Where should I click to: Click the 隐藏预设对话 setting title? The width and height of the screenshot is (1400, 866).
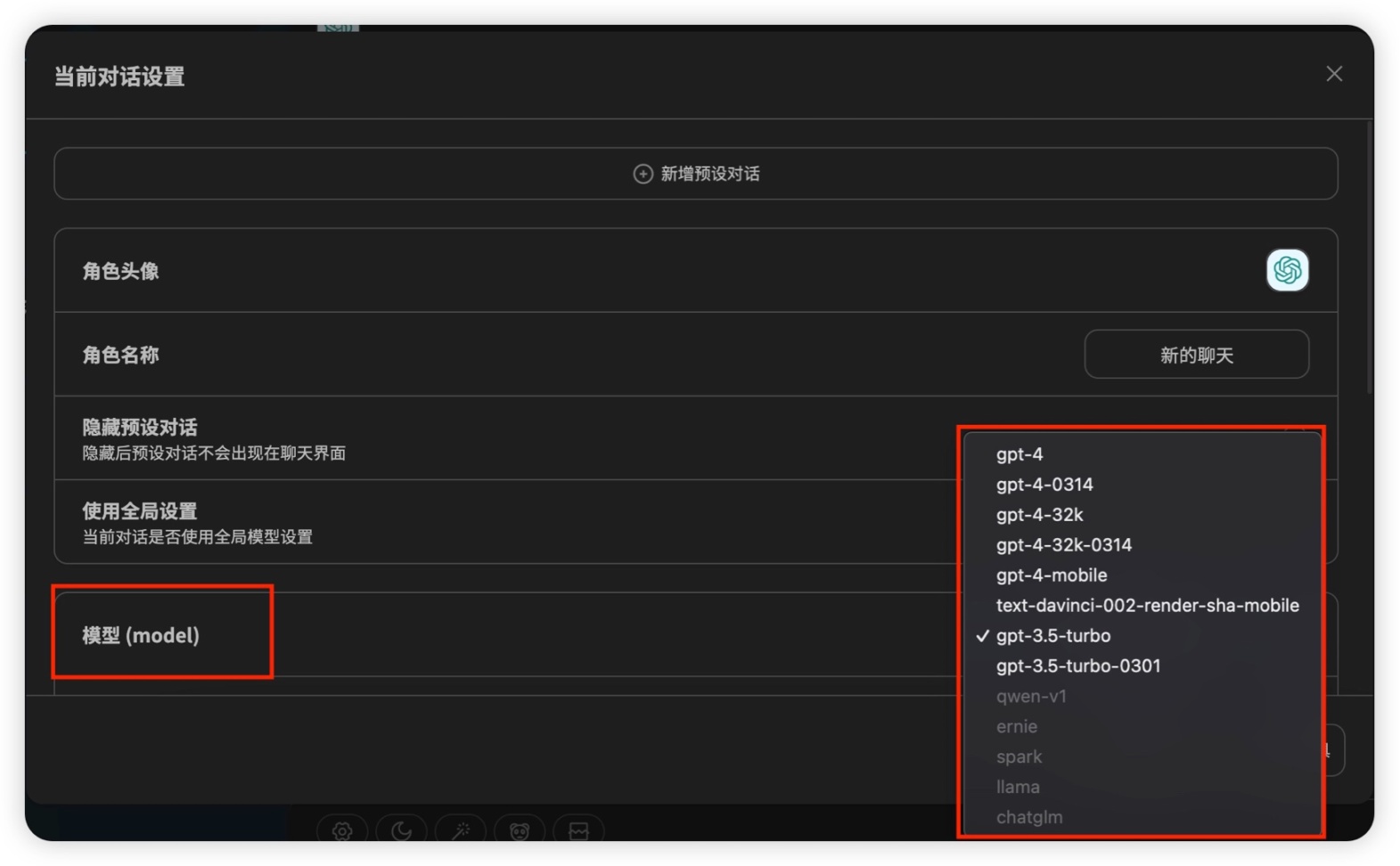(x=140, y=428)
